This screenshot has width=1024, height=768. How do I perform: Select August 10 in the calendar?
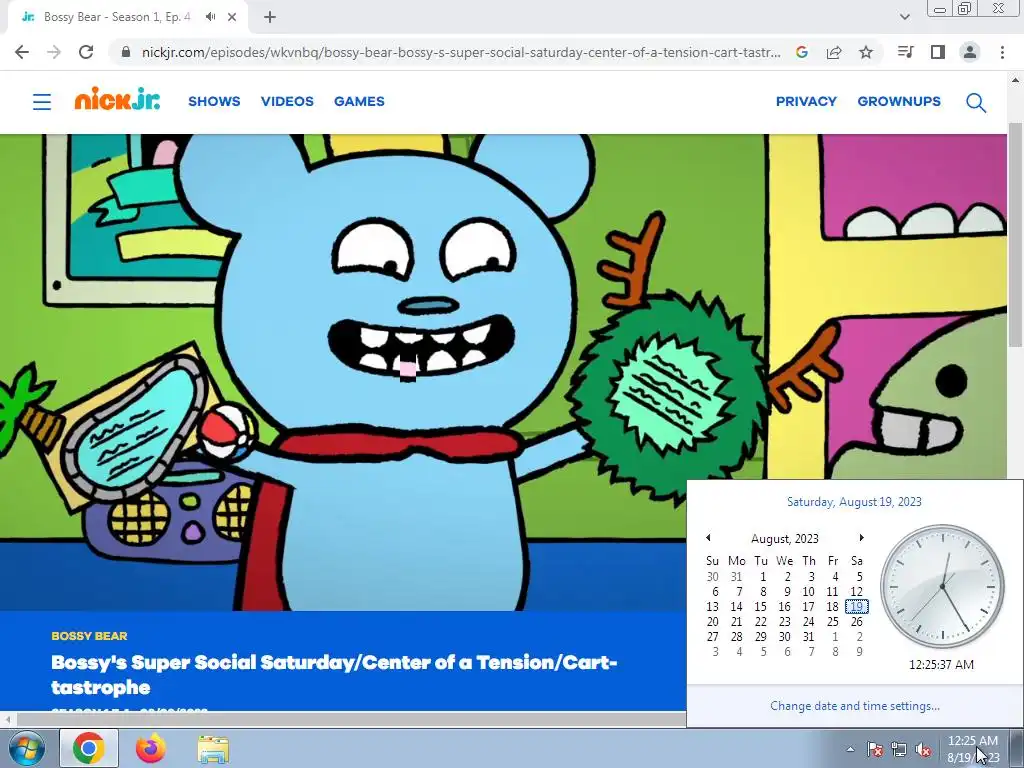[x=808, y=592]
